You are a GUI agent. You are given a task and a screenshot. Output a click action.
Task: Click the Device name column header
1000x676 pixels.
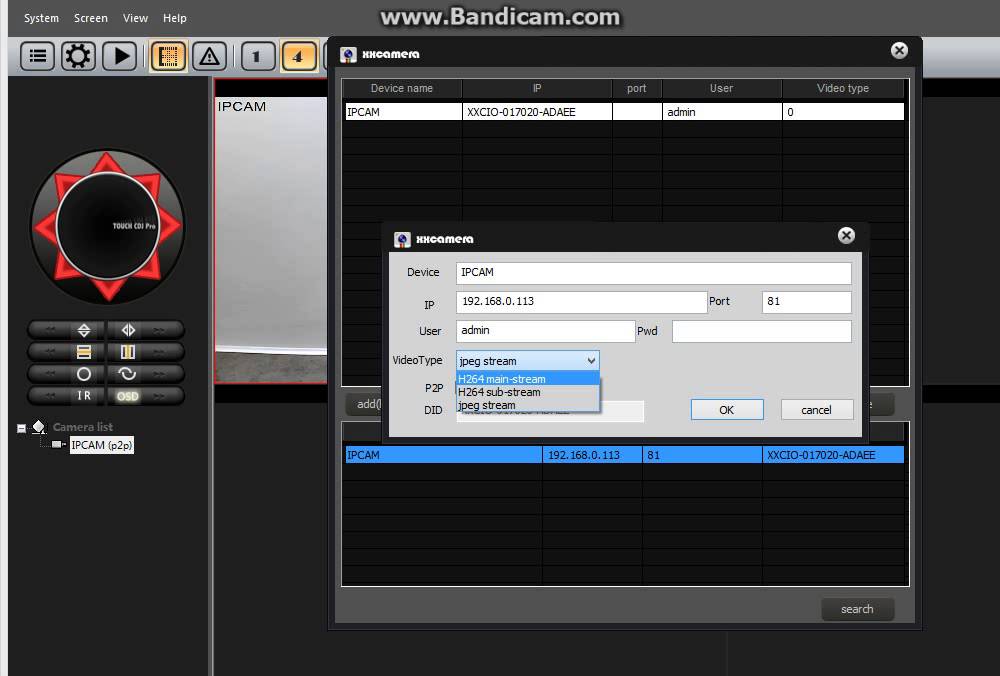point(402,88)
